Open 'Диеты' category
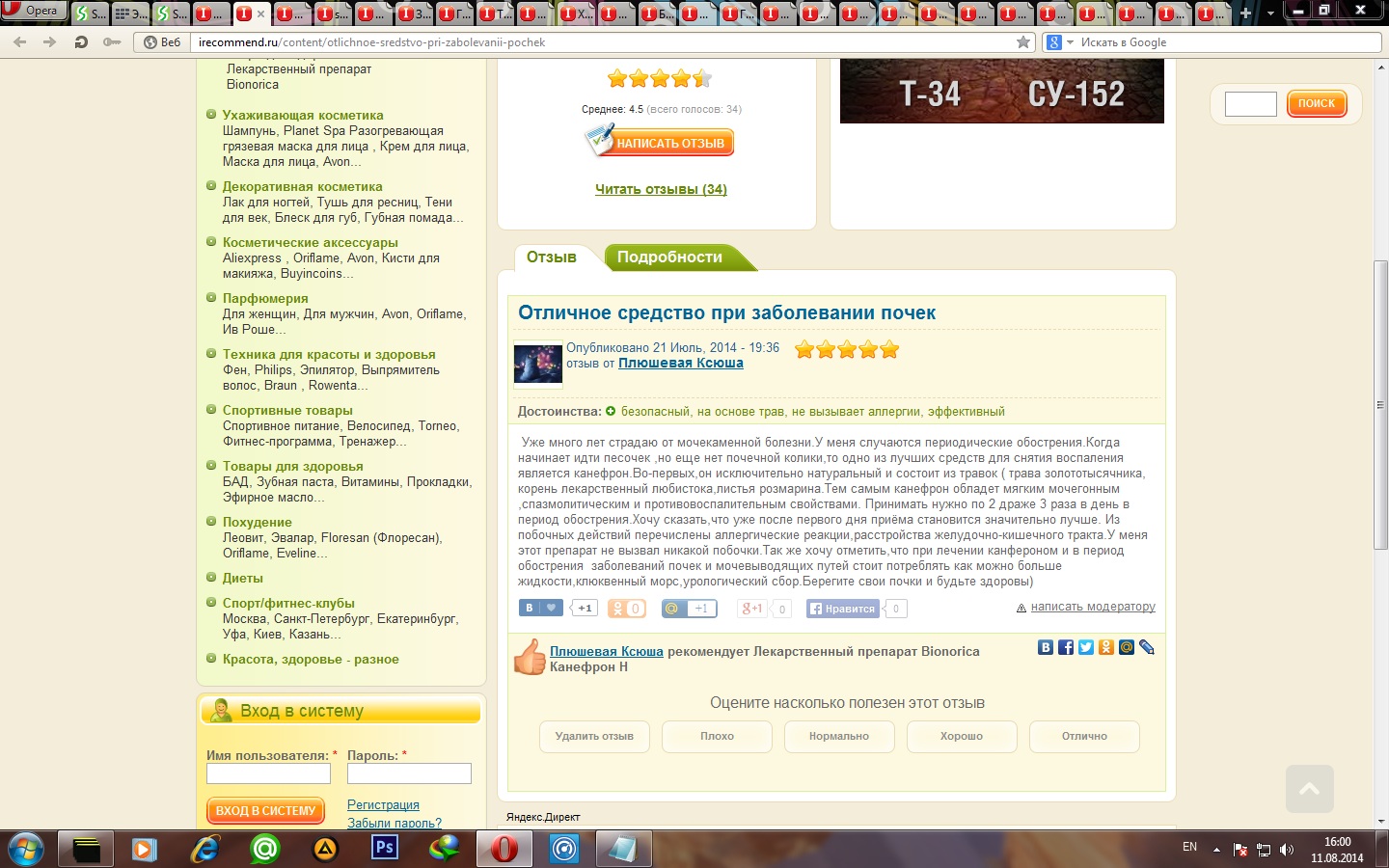This screenshot has height=868, width=1389. click(243, 578)
